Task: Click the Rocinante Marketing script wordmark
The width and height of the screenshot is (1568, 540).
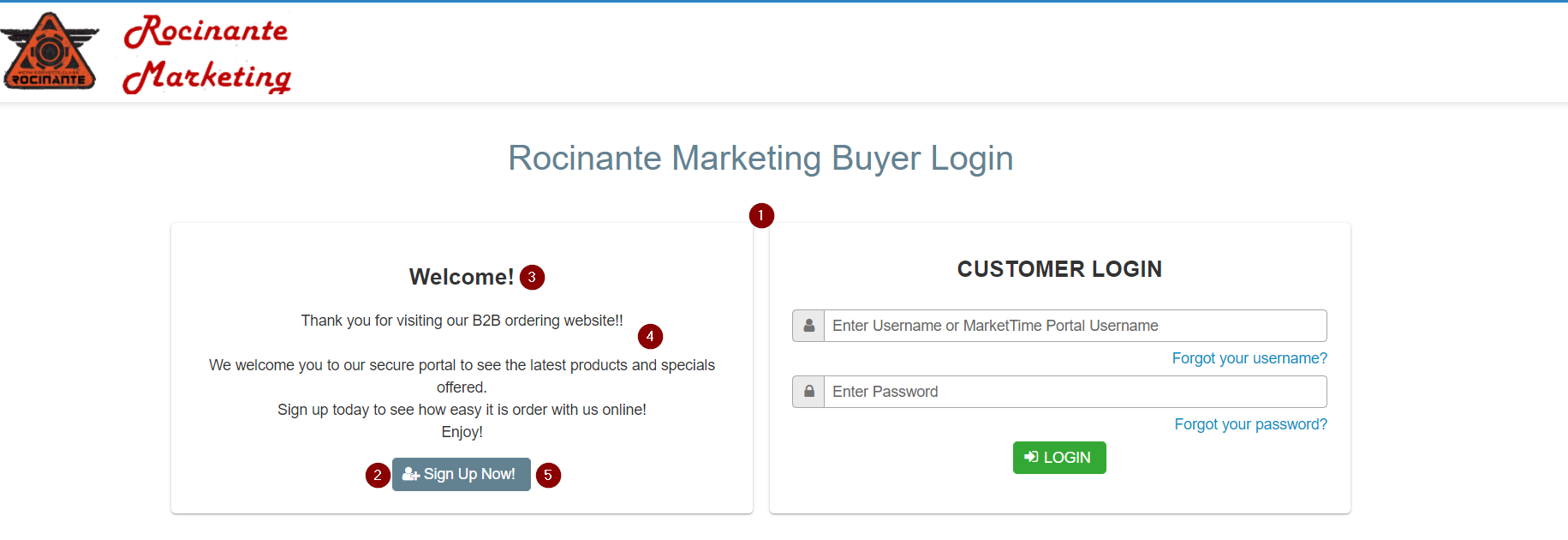Action: [207, 54]
